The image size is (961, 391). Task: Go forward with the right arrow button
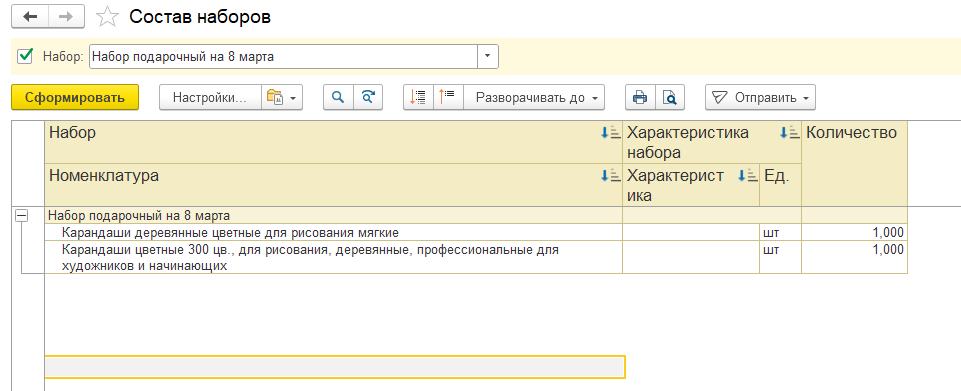(x=67, y=17)
